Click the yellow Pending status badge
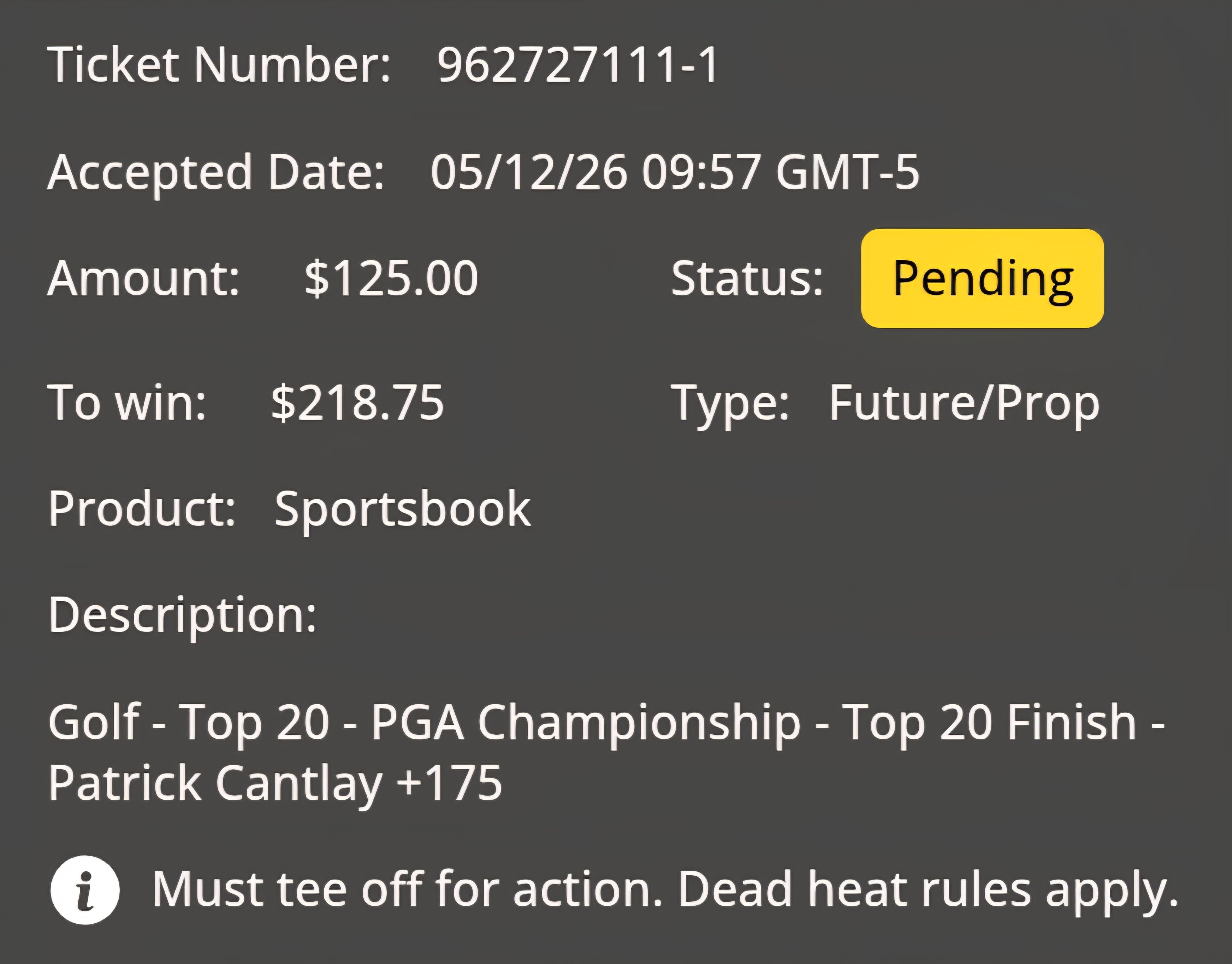The image size is (1232, 964). pyautogui.click(x=982, y=278)
